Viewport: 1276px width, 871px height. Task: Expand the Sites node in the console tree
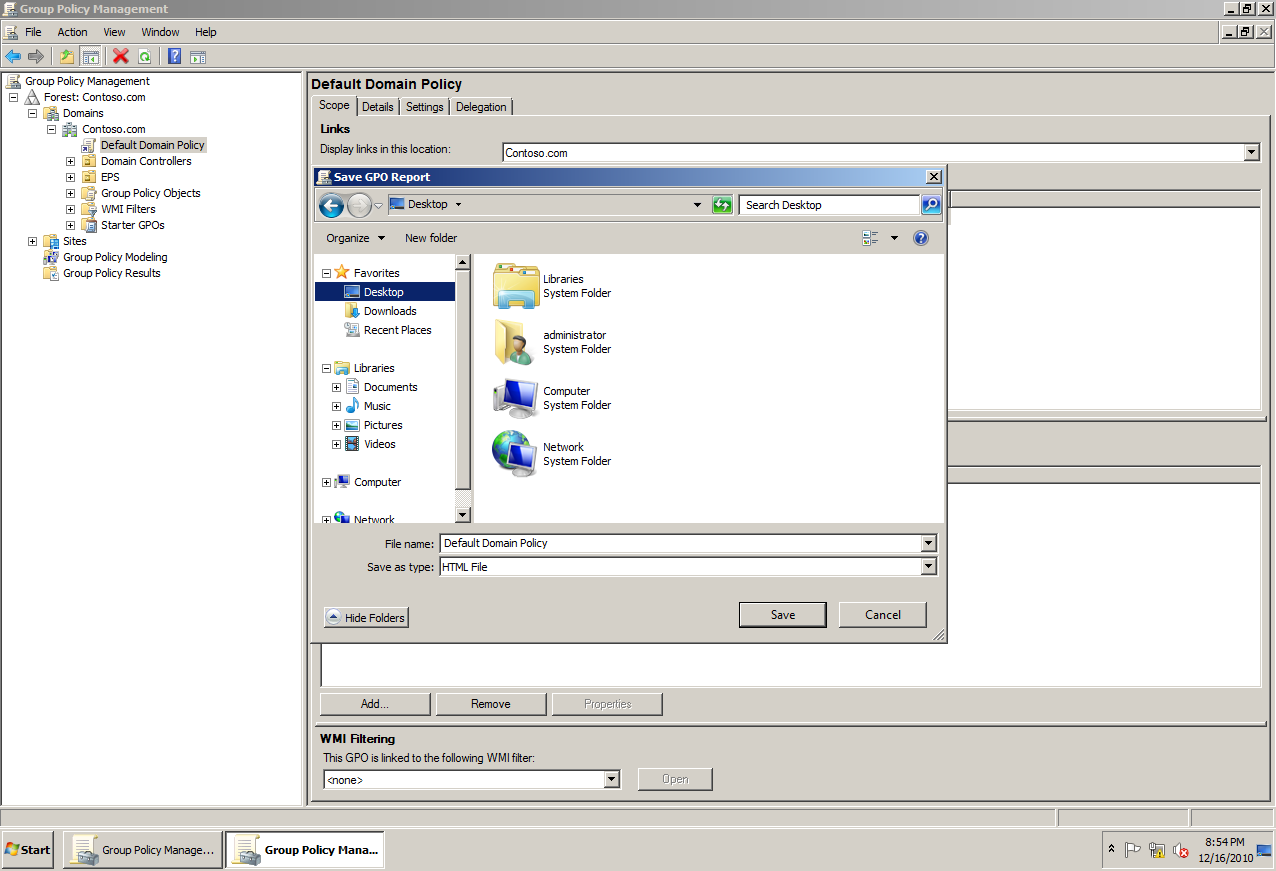pyautogui.click(x=32, y=241)
